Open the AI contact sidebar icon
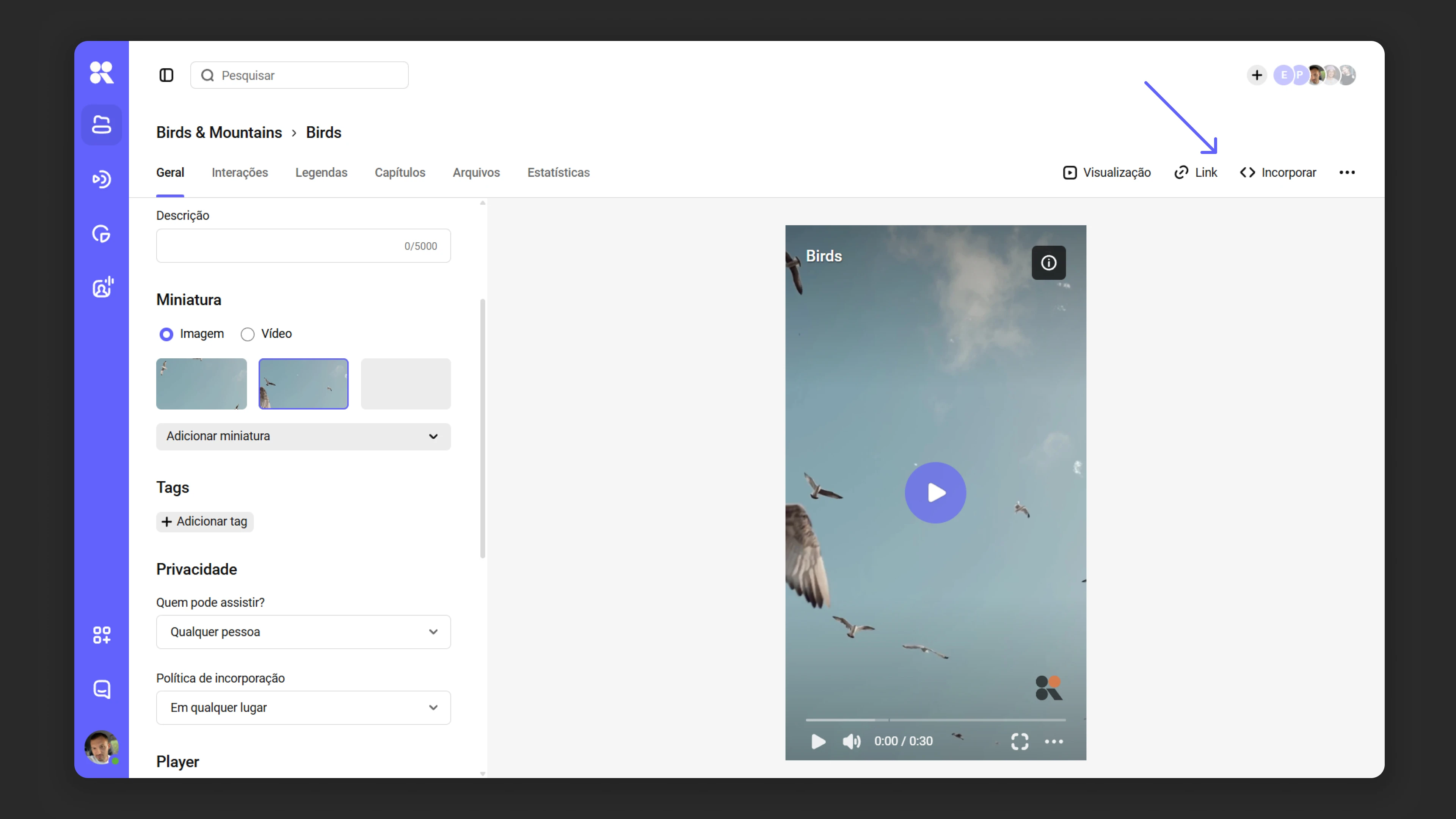 click(102, 287)
